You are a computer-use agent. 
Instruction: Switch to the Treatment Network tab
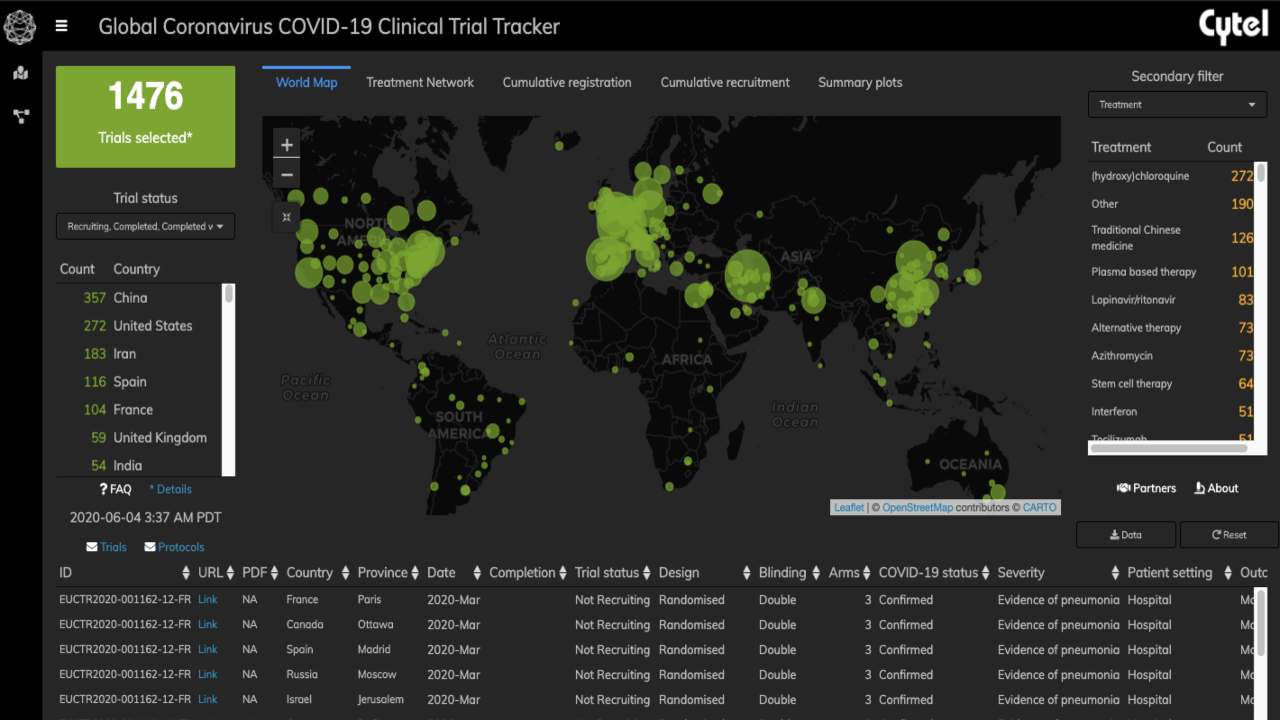420,83
